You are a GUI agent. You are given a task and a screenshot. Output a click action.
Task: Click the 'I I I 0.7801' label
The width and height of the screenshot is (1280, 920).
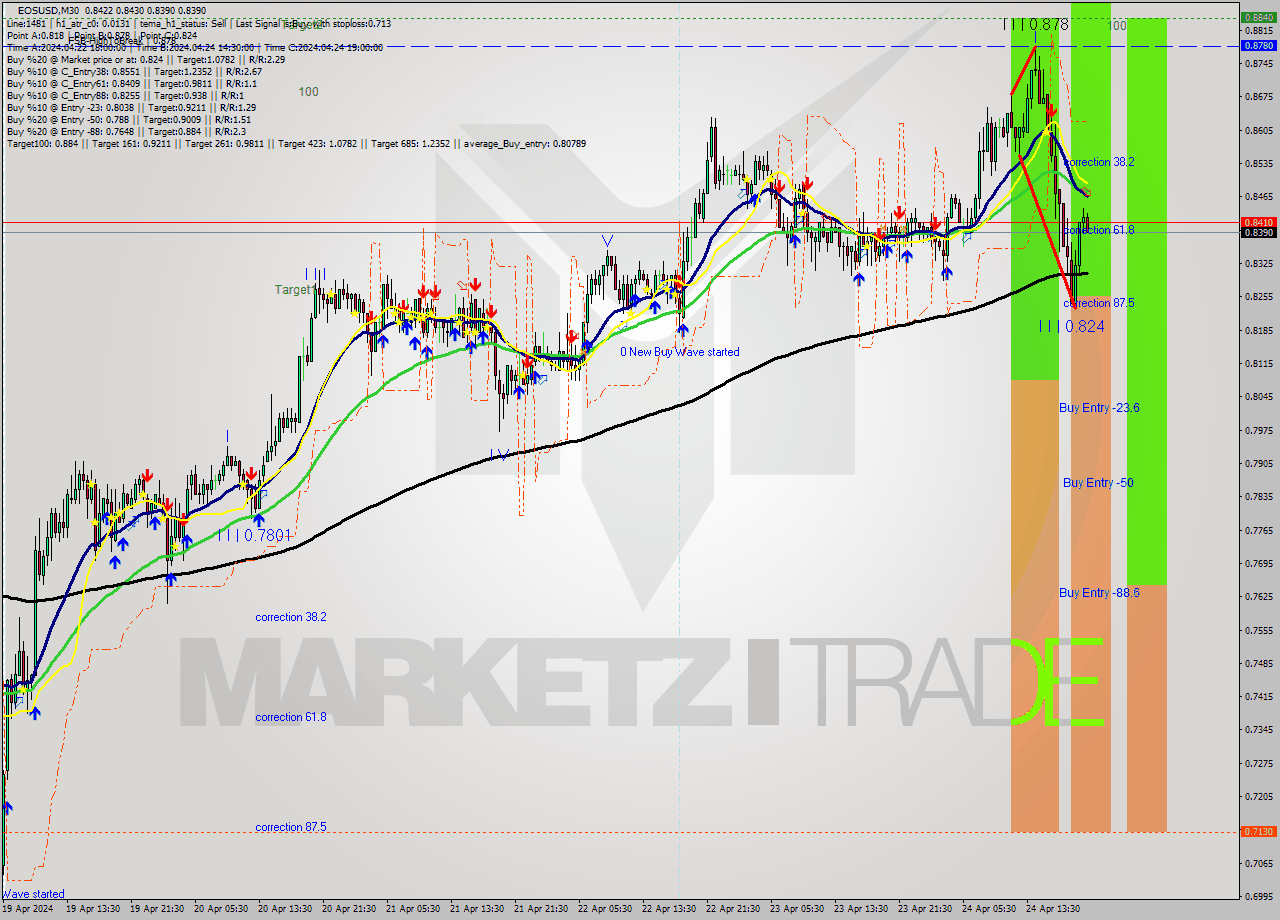point(254,535)
